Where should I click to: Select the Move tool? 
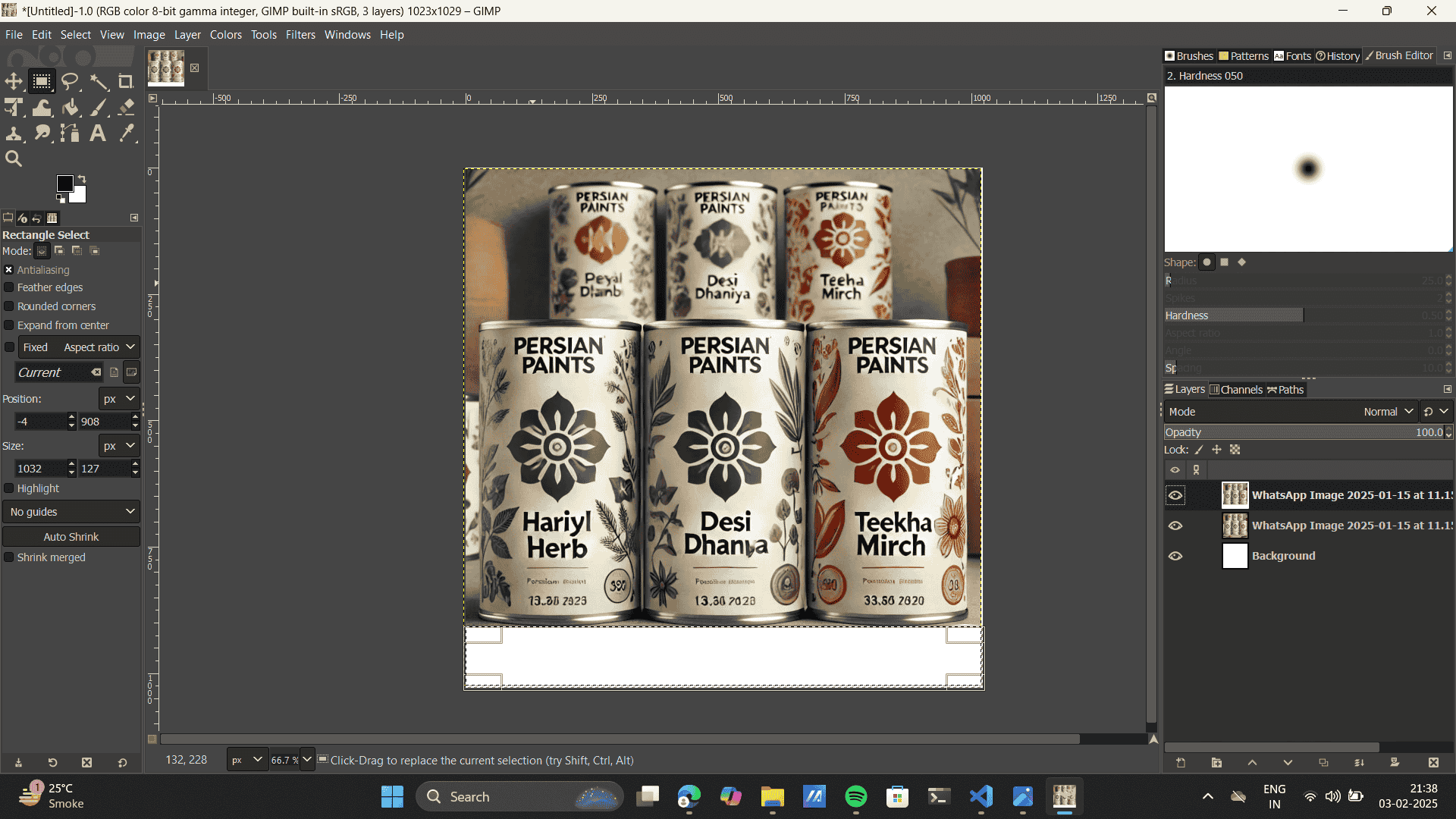coord(14,81)
